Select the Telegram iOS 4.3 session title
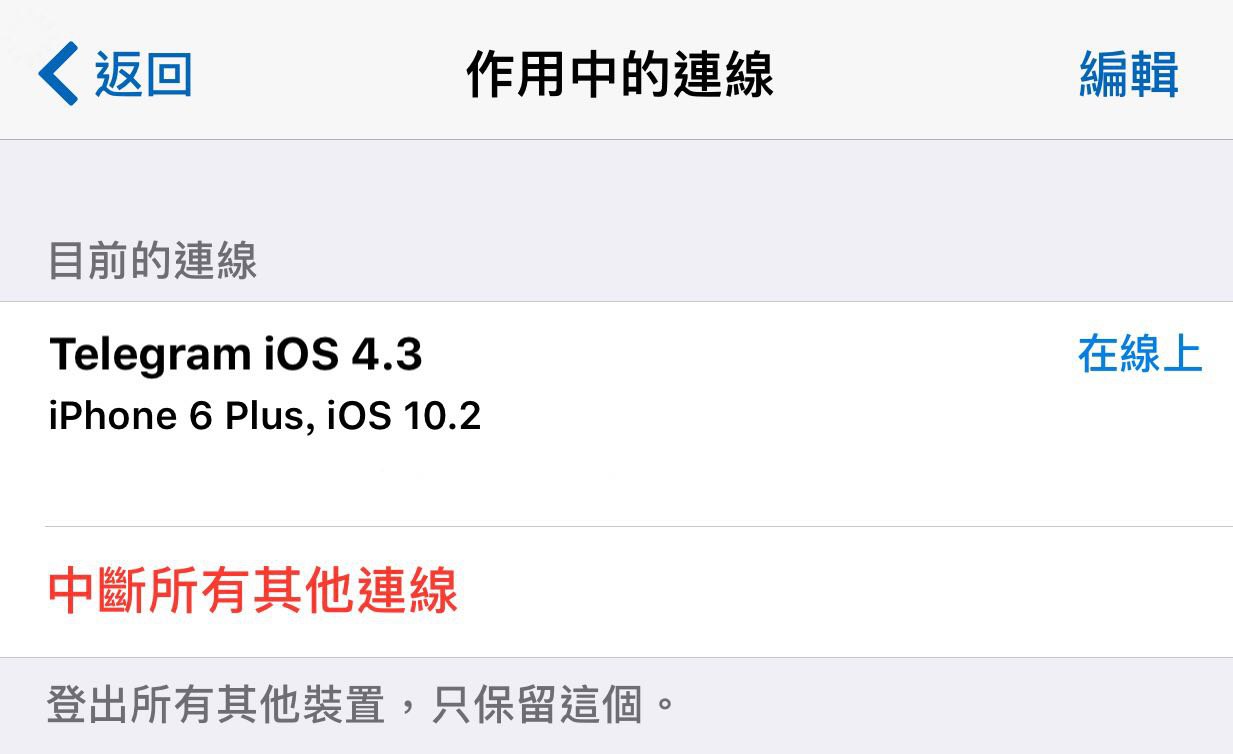Image resolution: width=1233 pixels, height=754 pixels. 236,354
